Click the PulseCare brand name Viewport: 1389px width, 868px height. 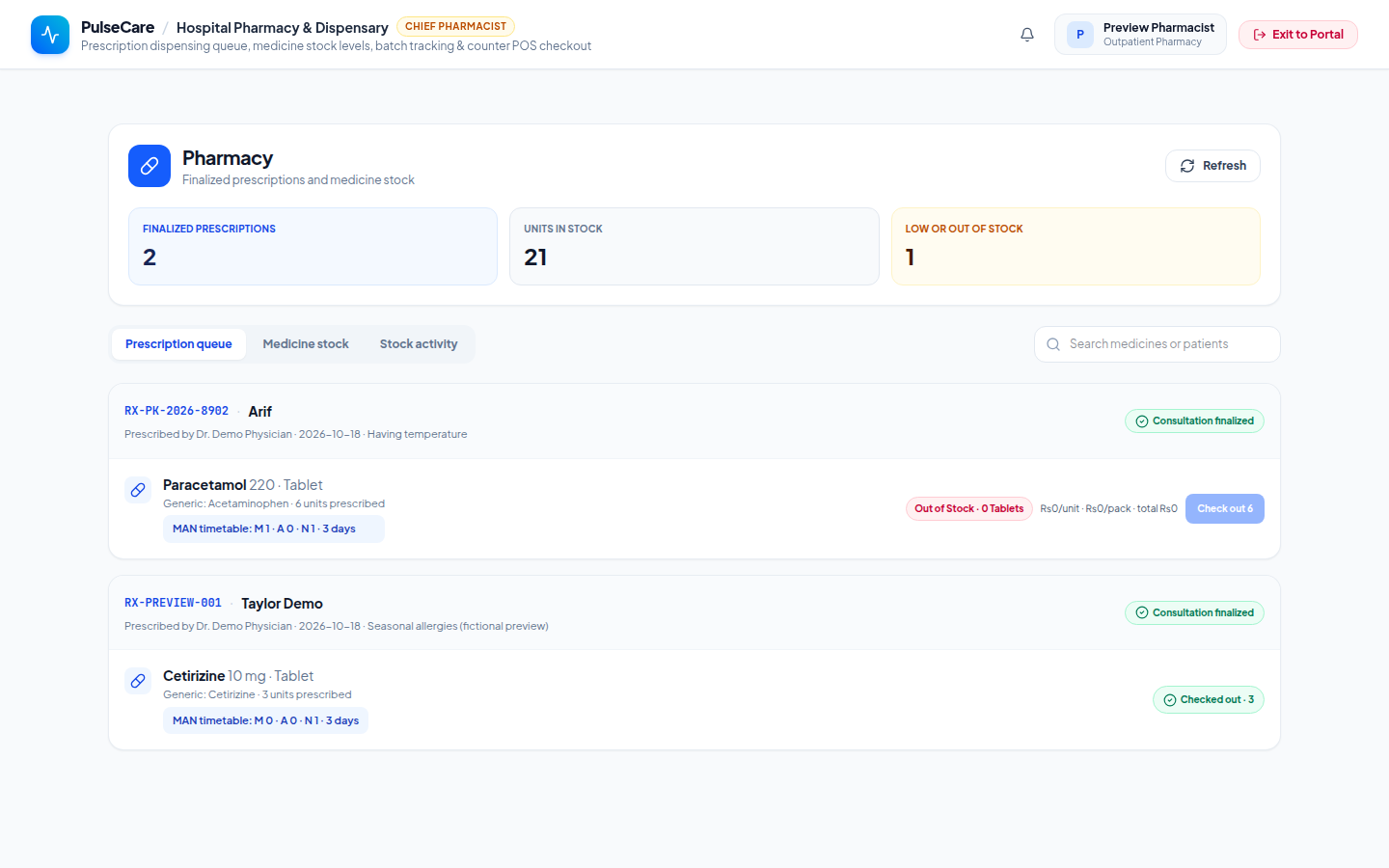point(118,27)
